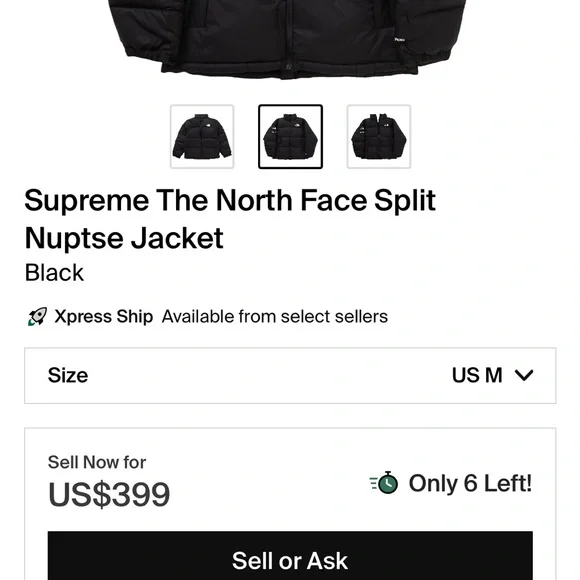580x580 pixels.
Task: Select the first jacket thumbnail
Action: coord(202,136)
